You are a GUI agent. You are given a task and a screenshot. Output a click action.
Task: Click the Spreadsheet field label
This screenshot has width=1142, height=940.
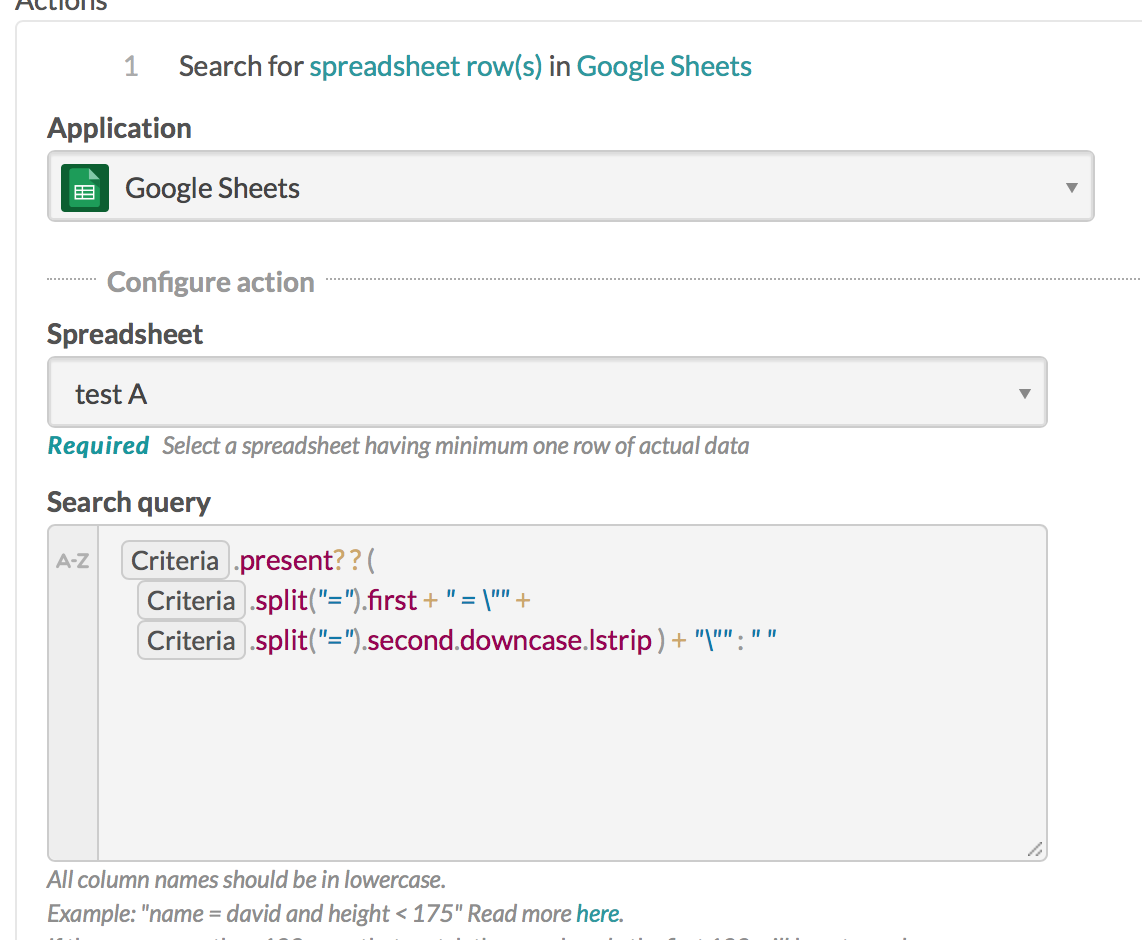coord(125,334)
